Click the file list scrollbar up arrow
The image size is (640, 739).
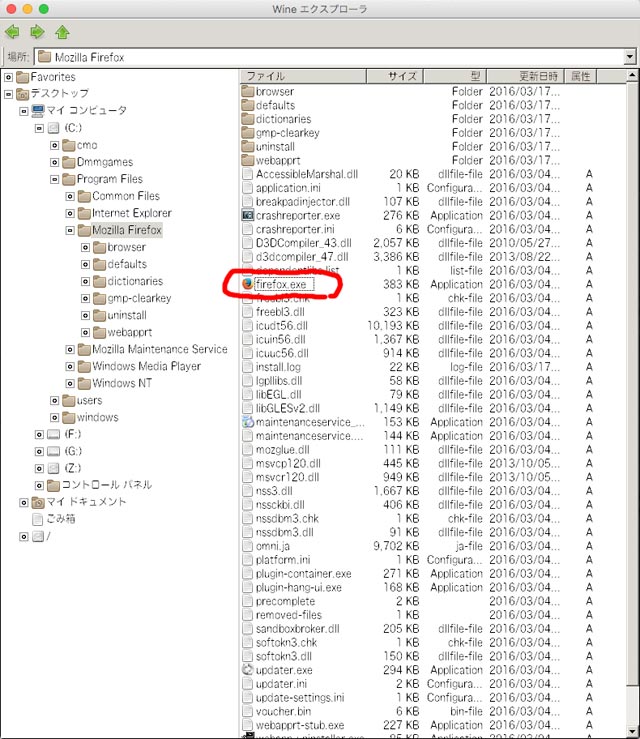[x=632, y=75]
